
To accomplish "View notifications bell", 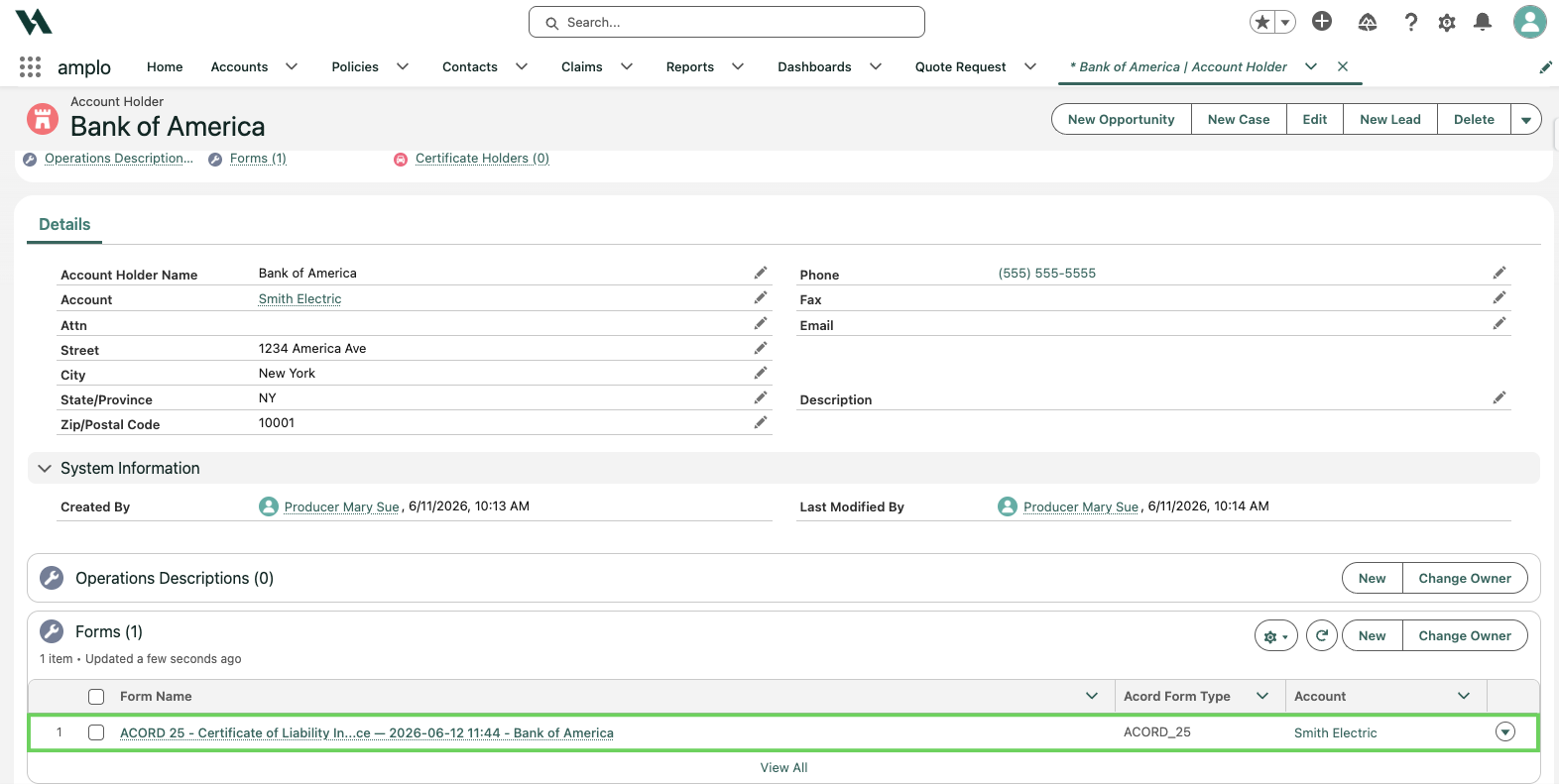I will pyautogui.click(x=1483, y=22).
